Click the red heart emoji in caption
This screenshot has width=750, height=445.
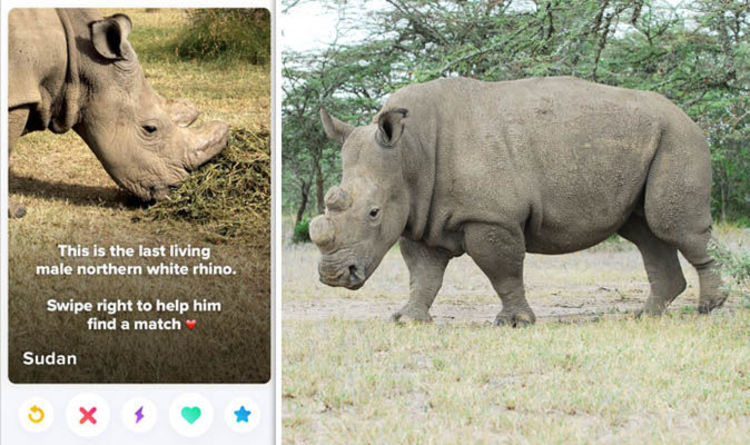coord(191,324)
